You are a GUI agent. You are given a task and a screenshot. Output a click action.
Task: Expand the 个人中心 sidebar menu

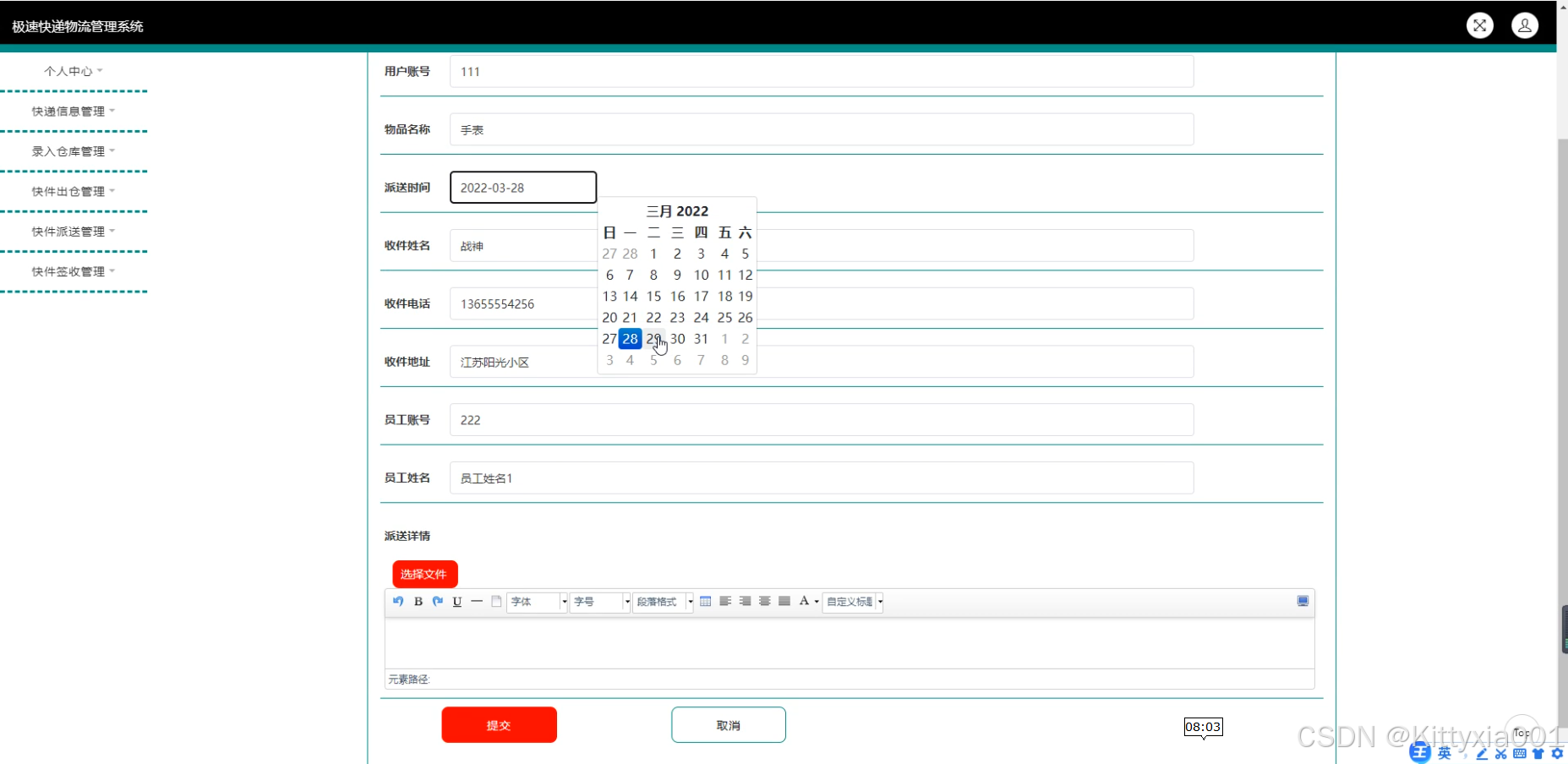(73, 71)
